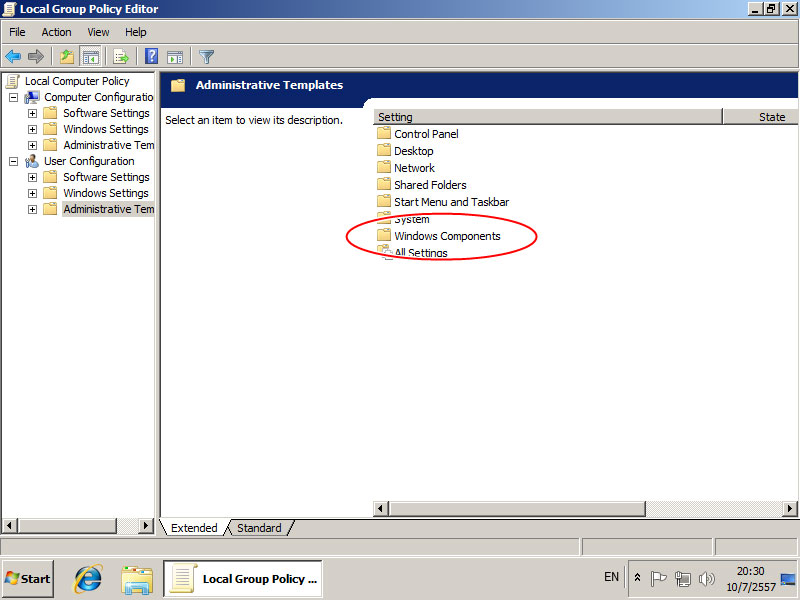This screenshot has height=600, width=800.
Task: Collapse the User Configuration tree node
Action: pyautogui.click(x=14, y=161)
